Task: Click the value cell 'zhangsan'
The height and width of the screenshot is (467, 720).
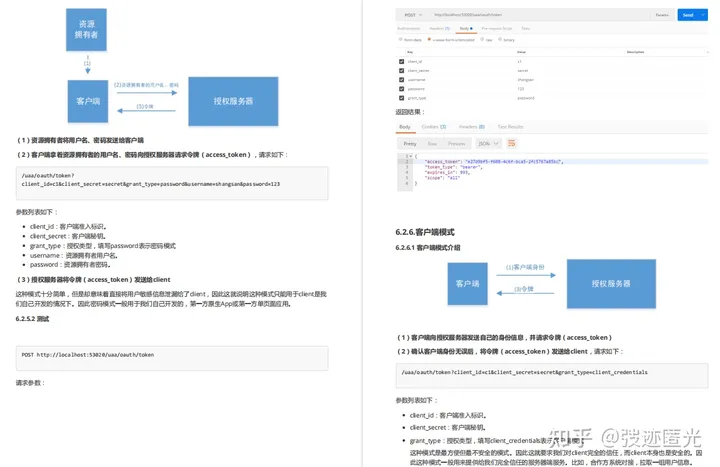Action: click(x=525, y=80)
